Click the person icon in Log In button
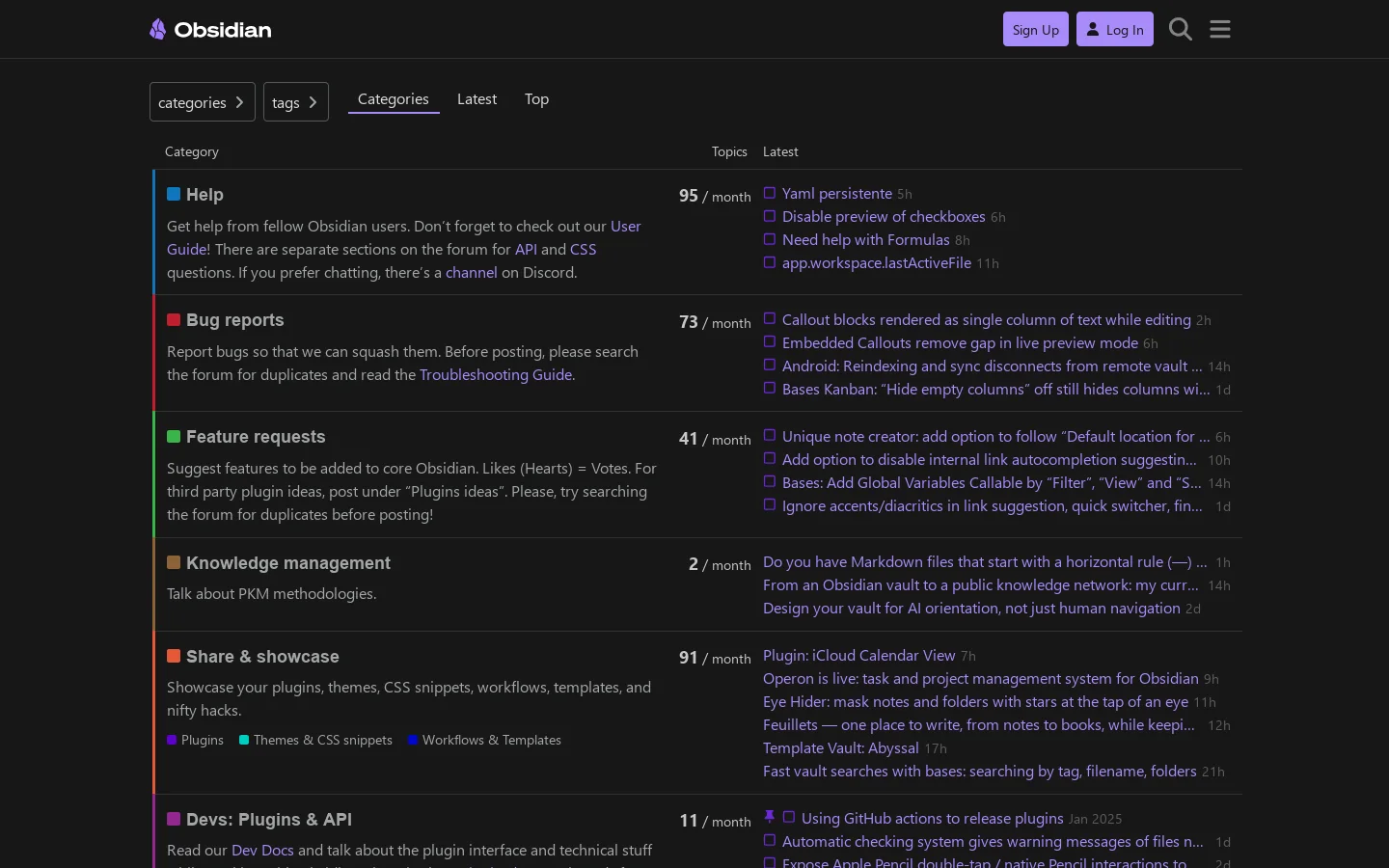 1093,30
